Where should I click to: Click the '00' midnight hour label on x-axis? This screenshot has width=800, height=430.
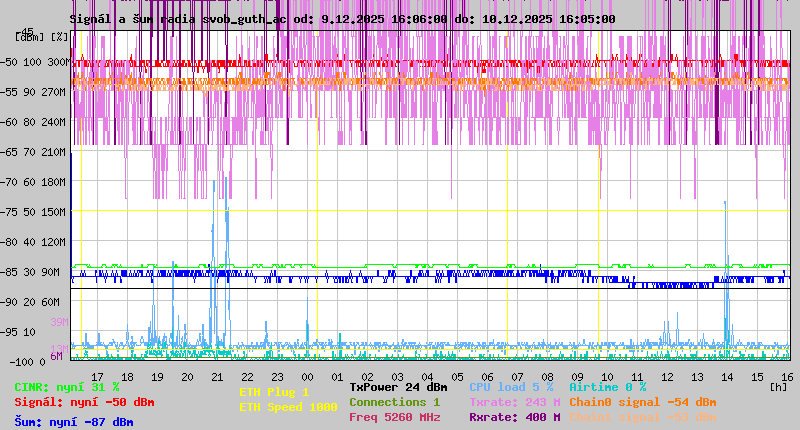(x=307, y=377)
